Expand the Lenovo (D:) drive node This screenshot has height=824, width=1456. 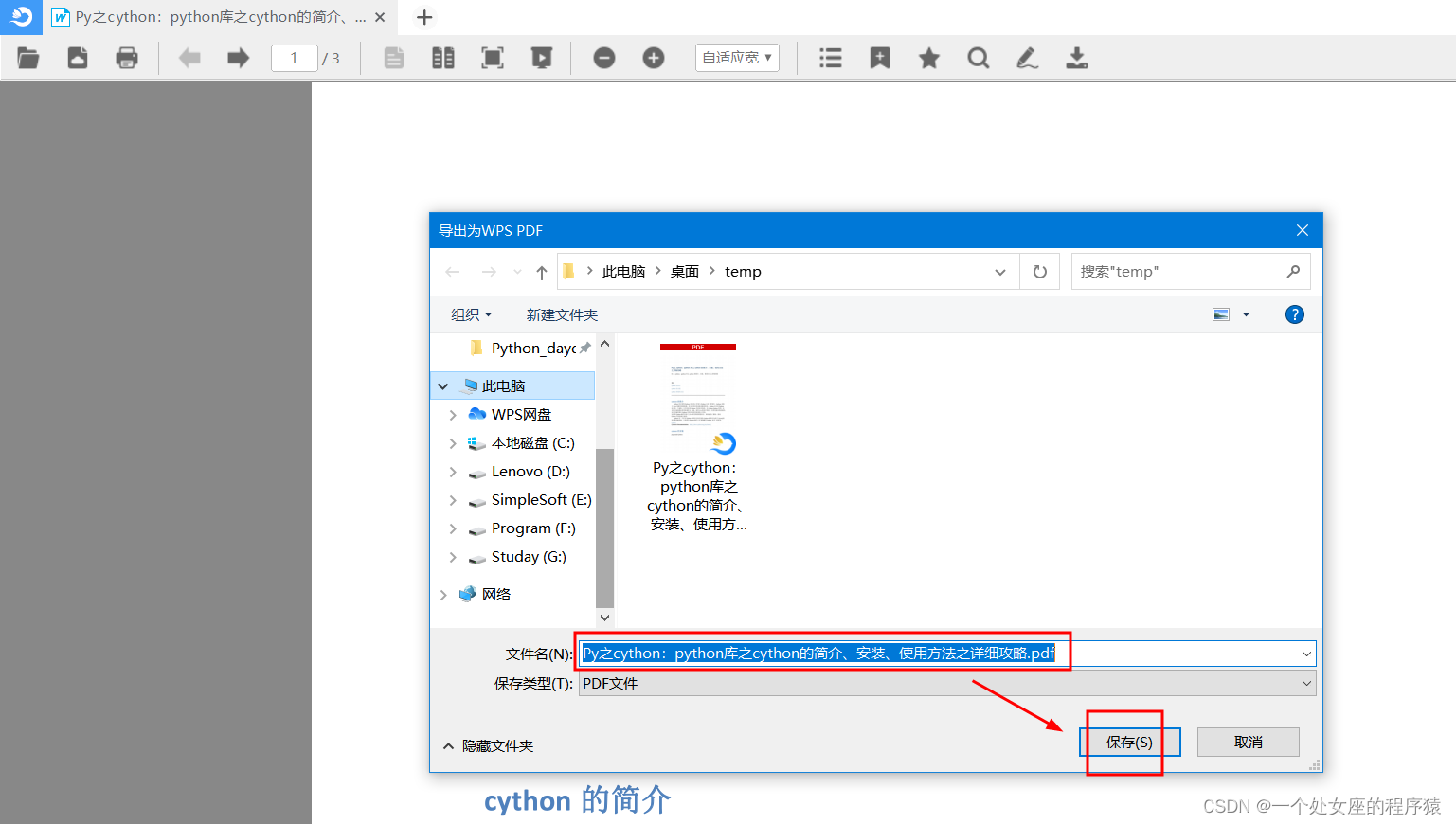(453, 472)
